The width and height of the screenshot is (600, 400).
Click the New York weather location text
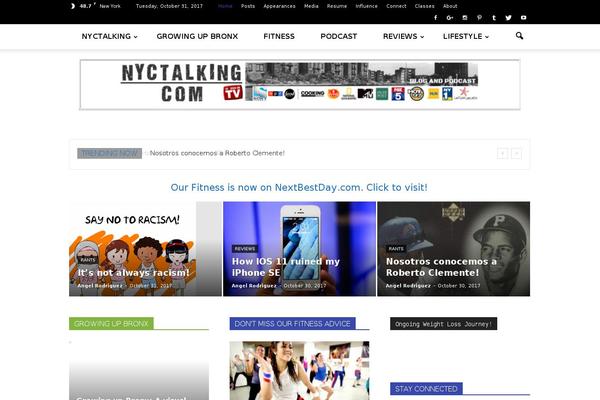tap(110, 6)
